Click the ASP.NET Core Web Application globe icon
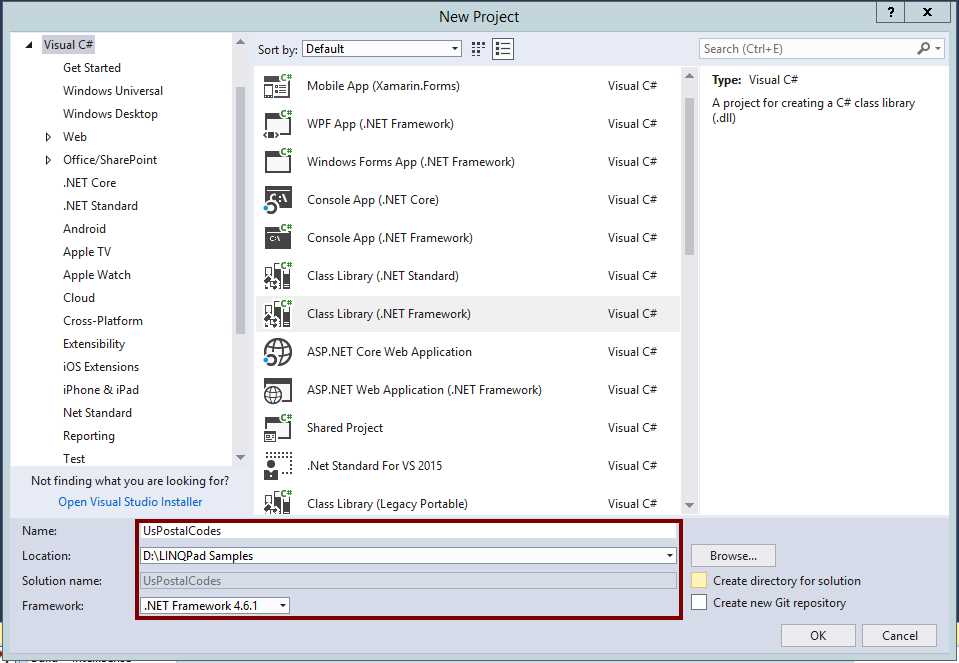Image resolution: width=959 pixels, height=663 pixels. pos(278,352)
